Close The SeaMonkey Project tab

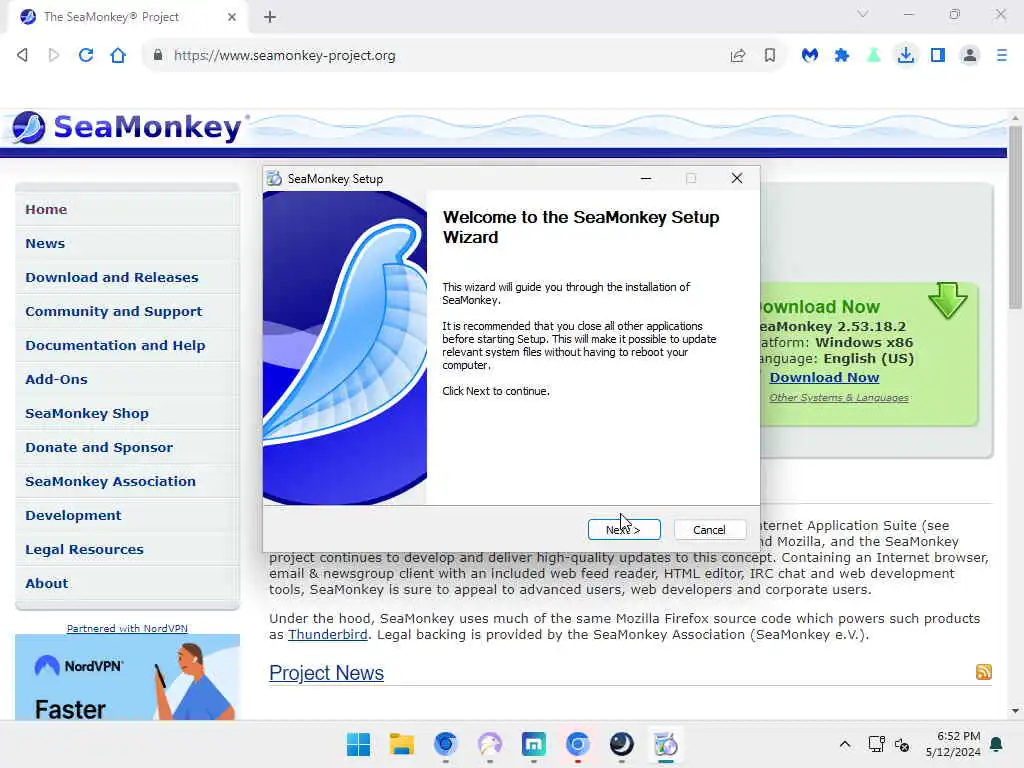click(x=232, y=17)
